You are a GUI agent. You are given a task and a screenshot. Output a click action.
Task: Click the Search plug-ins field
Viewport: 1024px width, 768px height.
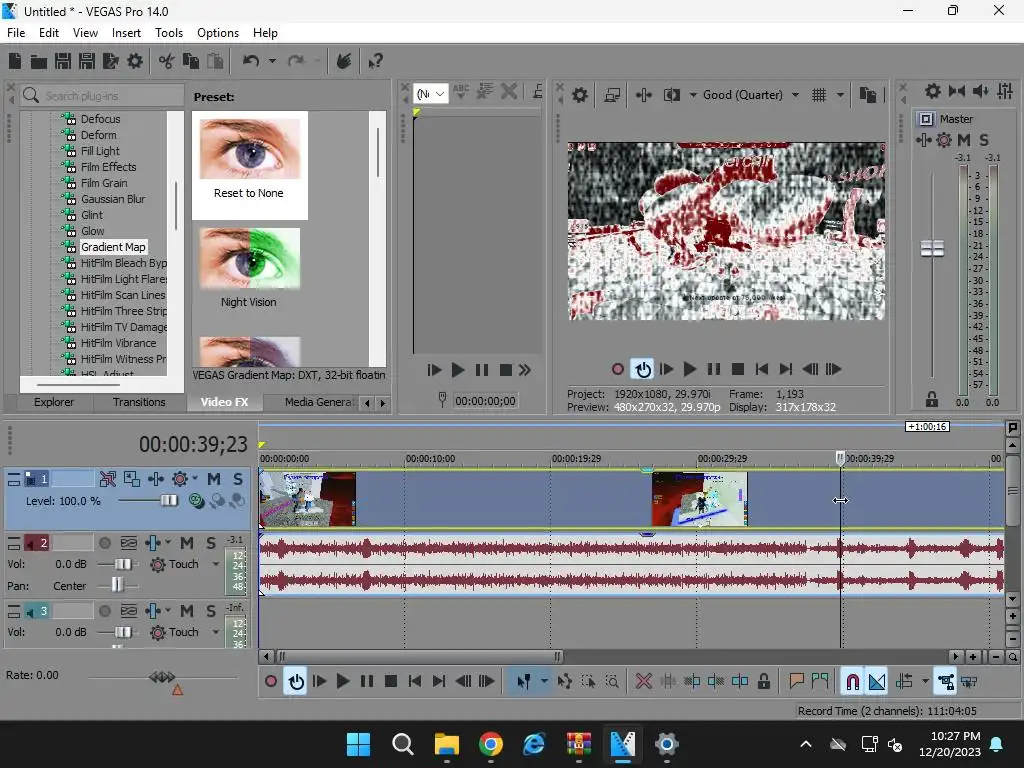point(102,95)
